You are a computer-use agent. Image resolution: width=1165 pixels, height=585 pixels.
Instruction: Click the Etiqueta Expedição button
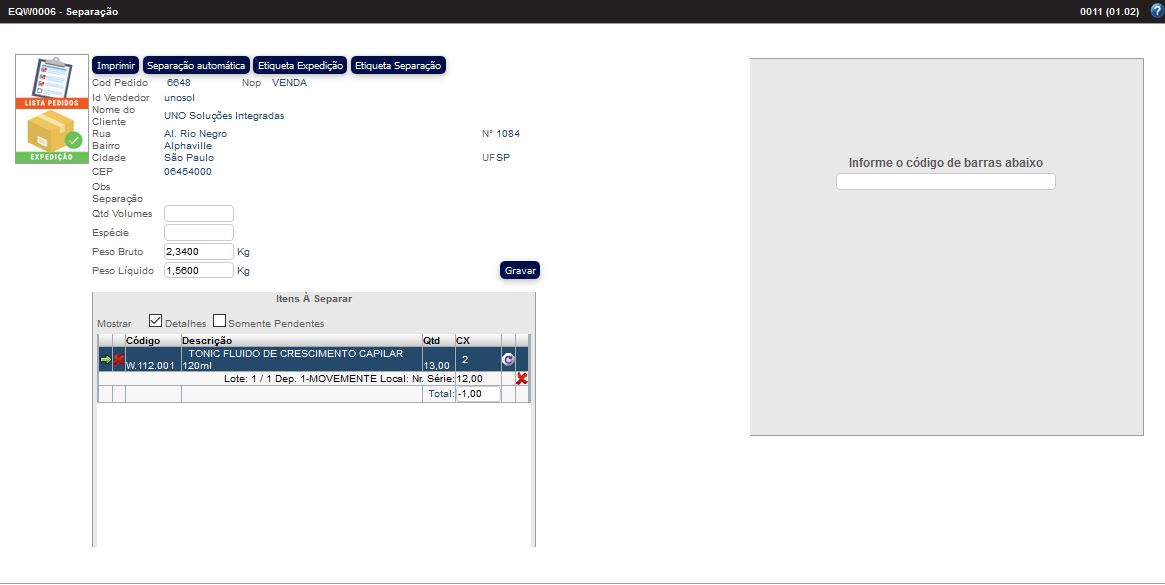[300, 65]
